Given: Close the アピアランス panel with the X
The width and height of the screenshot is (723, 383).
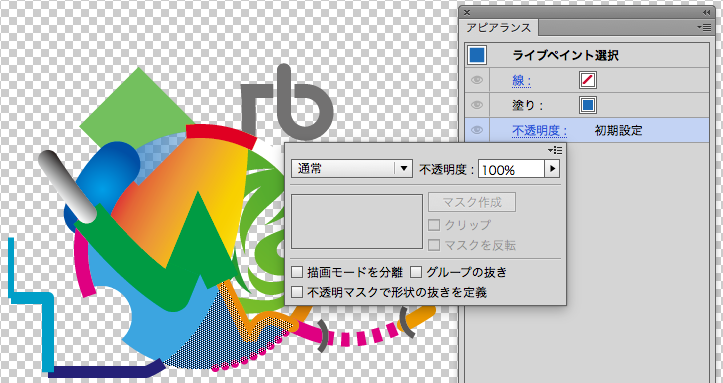Looking at the screenshot, I should 467,12.
